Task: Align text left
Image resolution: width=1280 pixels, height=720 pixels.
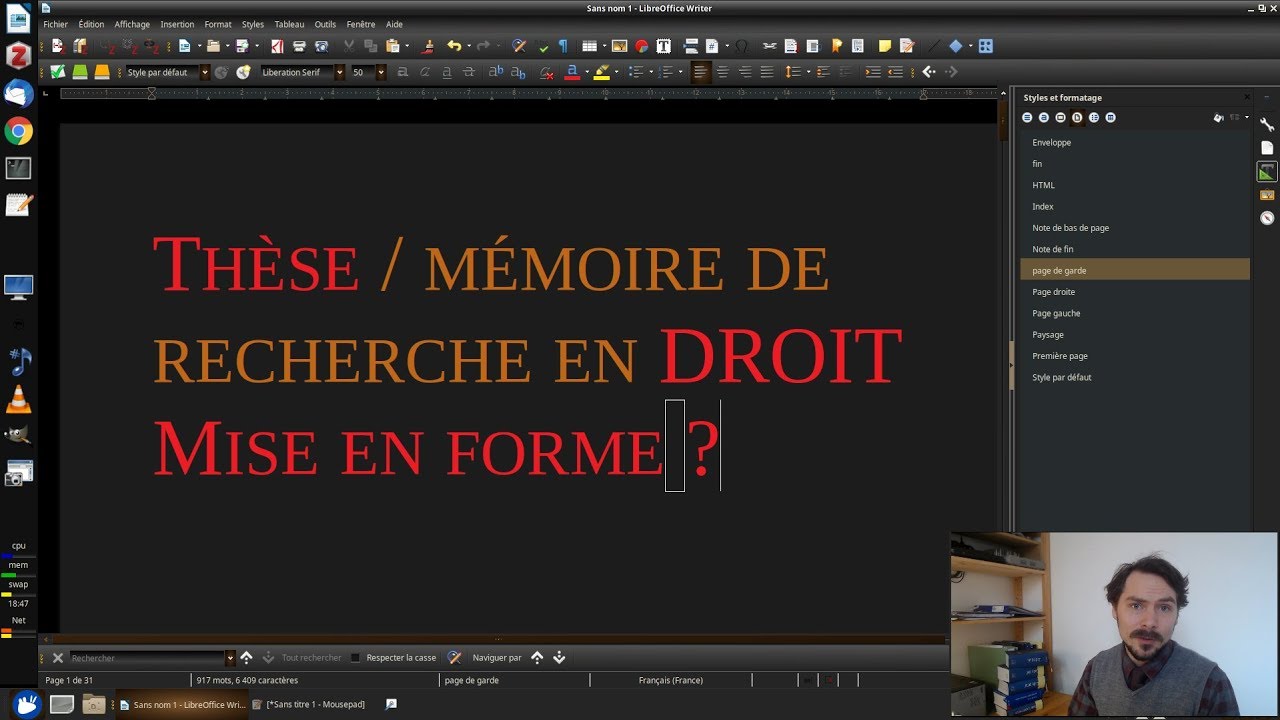Action: pos(701,72)
